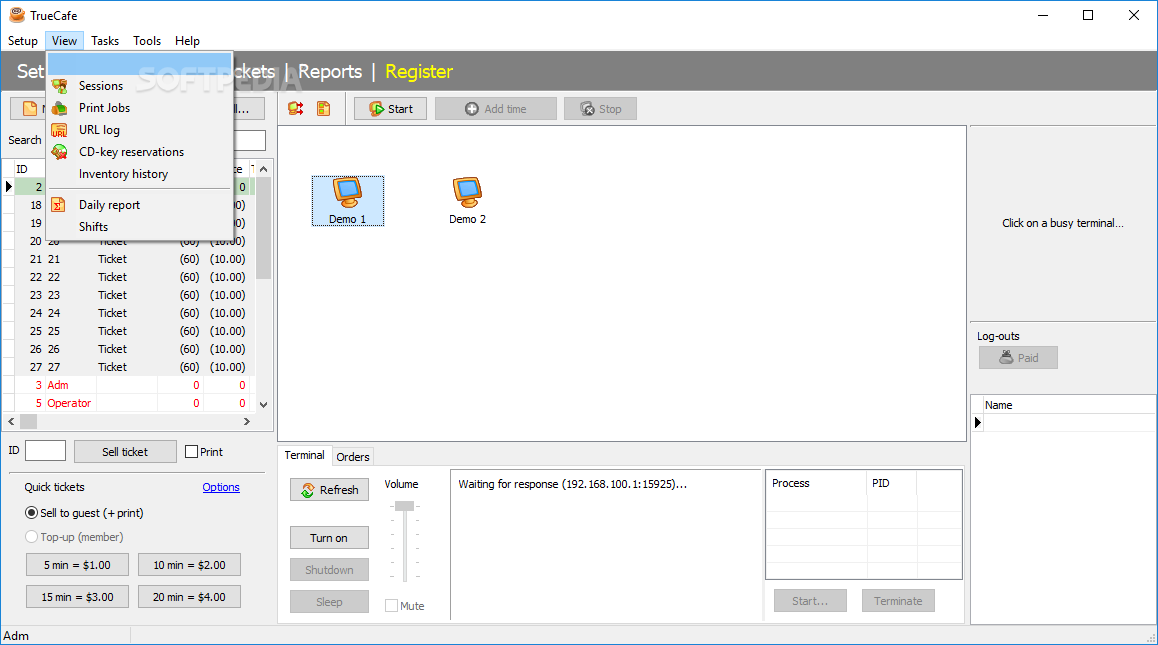Switch to the Terminal tab

click(304, 455)
